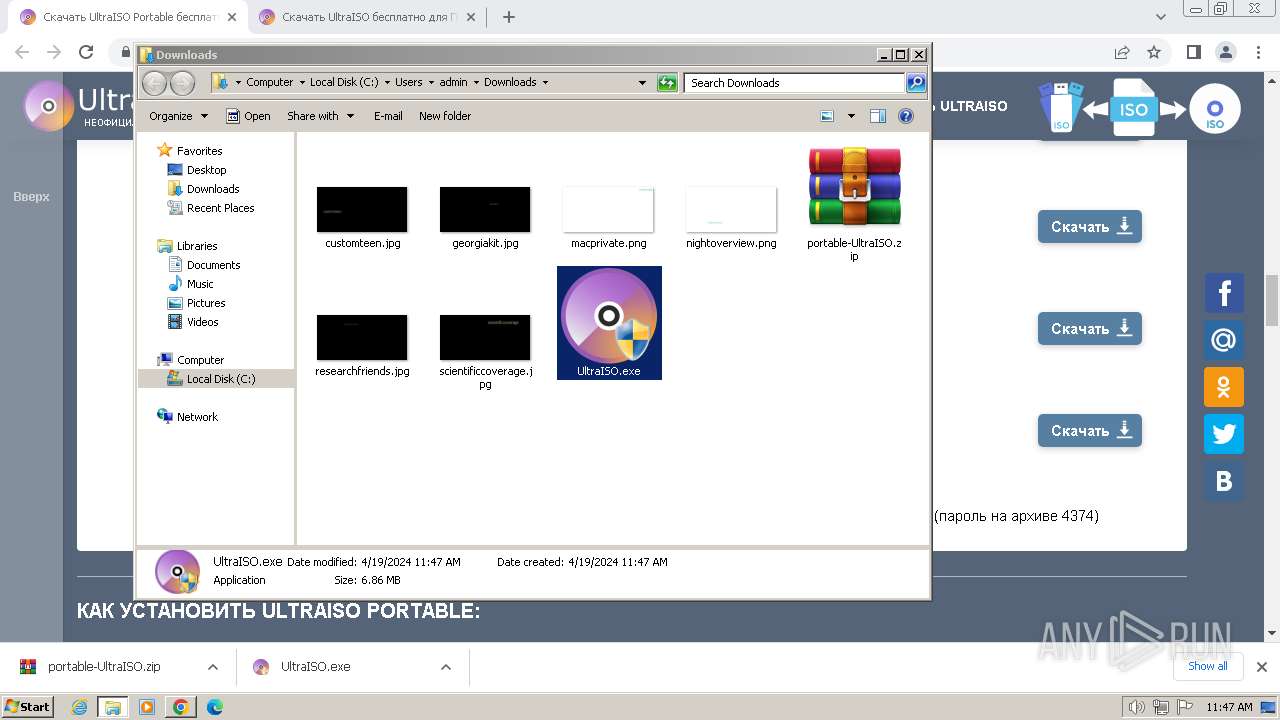Open Chrome side panel icon
This screenshot has width=1280, height=720.
(x=1193, y=52)
